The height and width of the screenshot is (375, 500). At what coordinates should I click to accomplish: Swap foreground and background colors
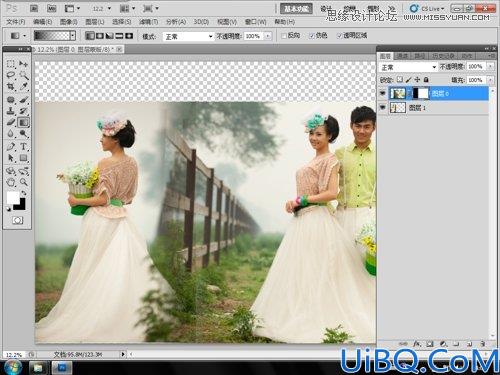pos(24,193)
